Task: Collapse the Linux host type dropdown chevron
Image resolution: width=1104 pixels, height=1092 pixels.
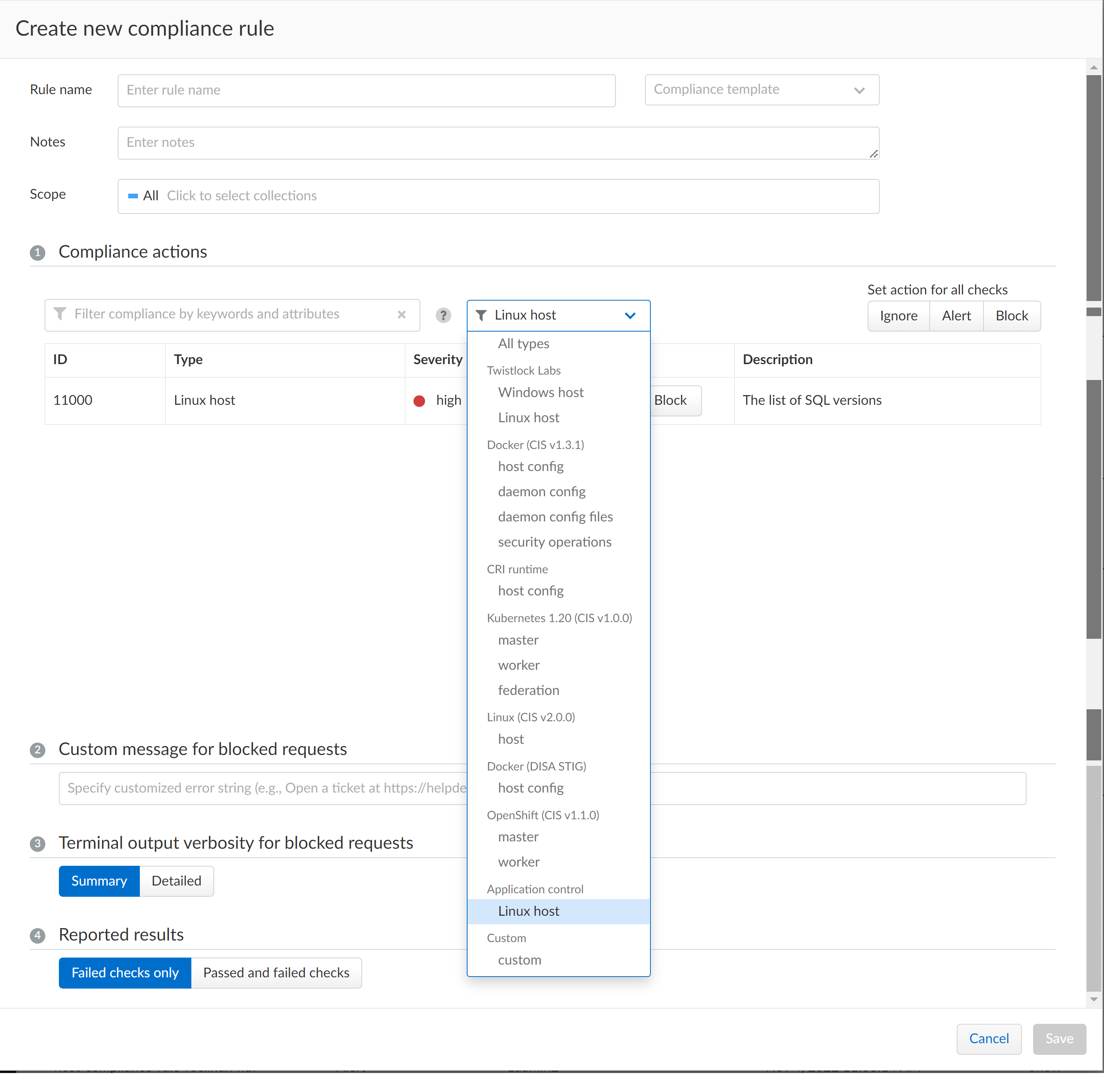Action: click(630, 315)
